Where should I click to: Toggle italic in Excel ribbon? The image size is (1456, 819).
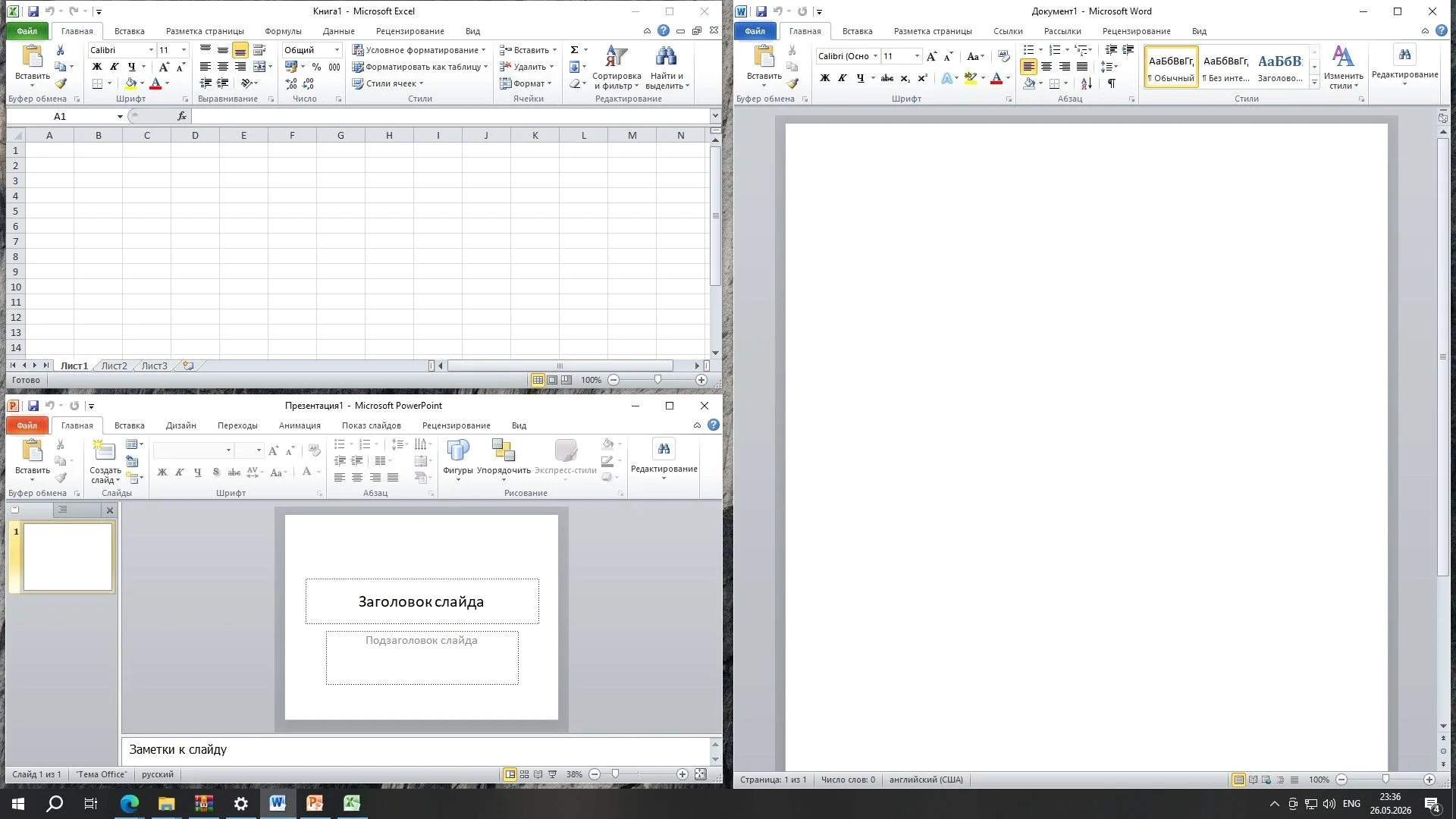click(115, 67)
